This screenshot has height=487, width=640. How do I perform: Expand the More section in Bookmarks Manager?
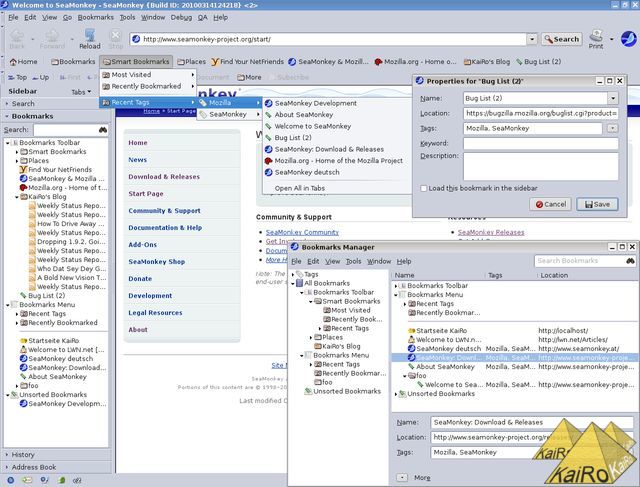(401, 477)
